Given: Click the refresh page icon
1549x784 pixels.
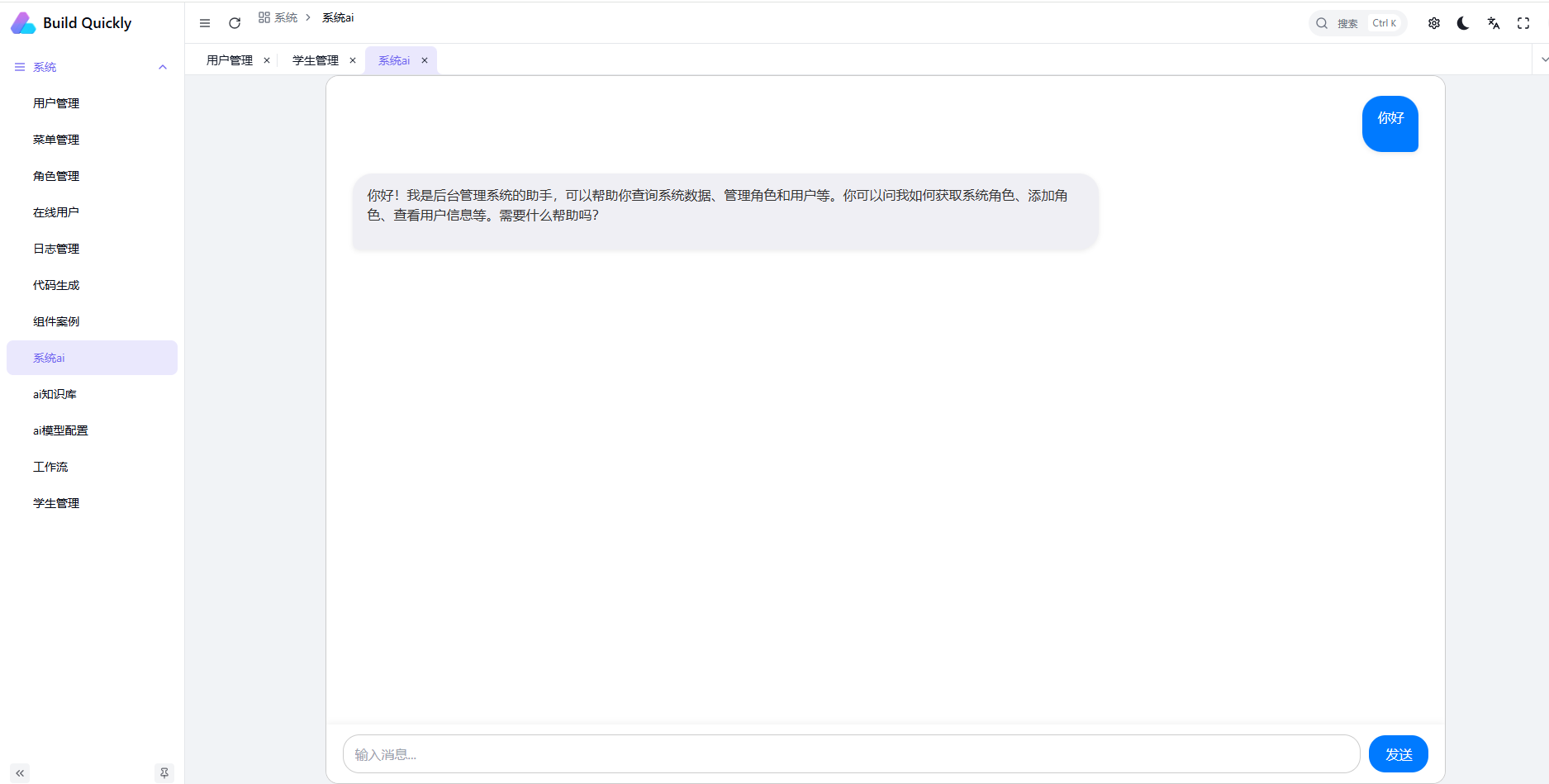Looking at the screenshot, I should [x=235, y=23].
